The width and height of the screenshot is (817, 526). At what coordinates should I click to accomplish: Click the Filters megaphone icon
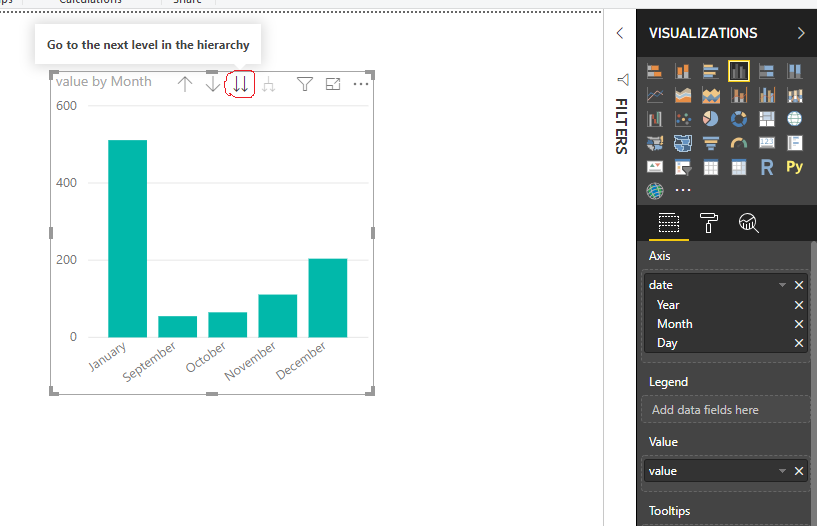click(x=623, y=80)
